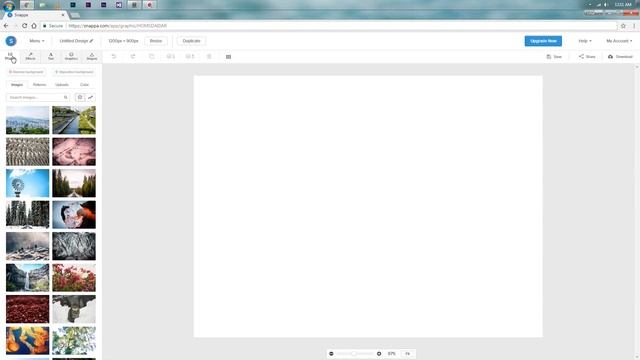Click the Share button
640x360 pixels.
pyautogui.click(x=587, y=57)
